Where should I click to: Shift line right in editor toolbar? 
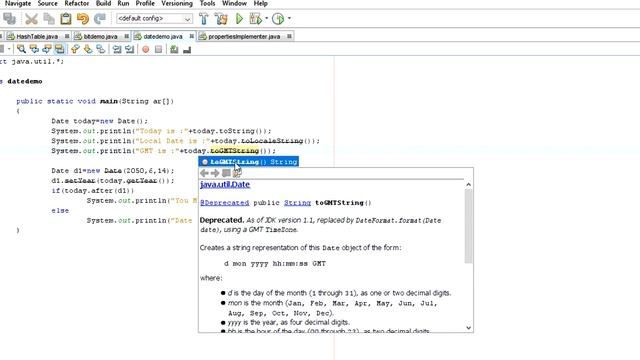click(x=129, y=49)
